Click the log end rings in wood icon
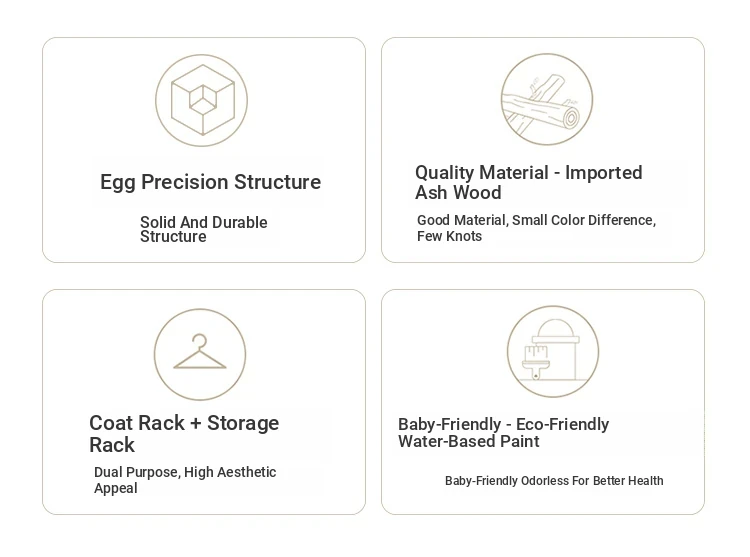This screenshot has height=557, width=750. tap(571, 119)
